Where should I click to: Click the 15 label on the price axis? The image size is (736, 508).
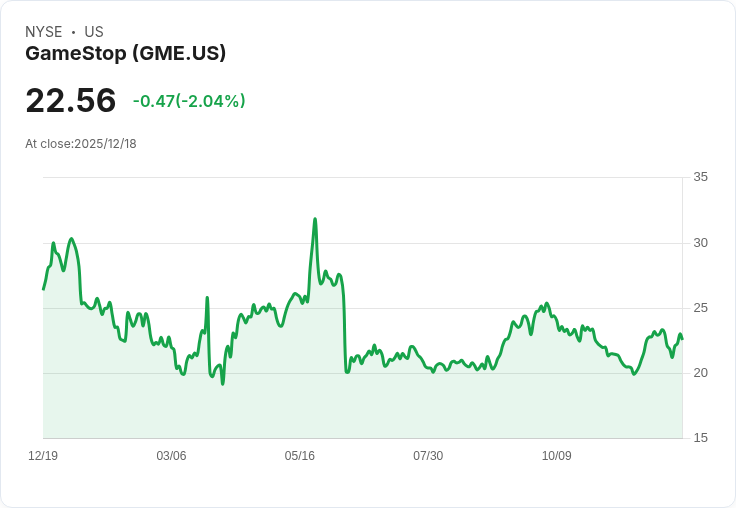click(x=700, y=438)
